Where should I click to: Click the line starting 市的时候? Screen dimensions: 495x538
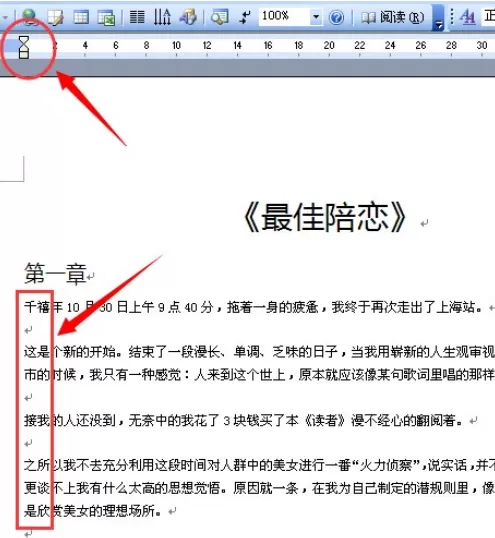[259, 375]
